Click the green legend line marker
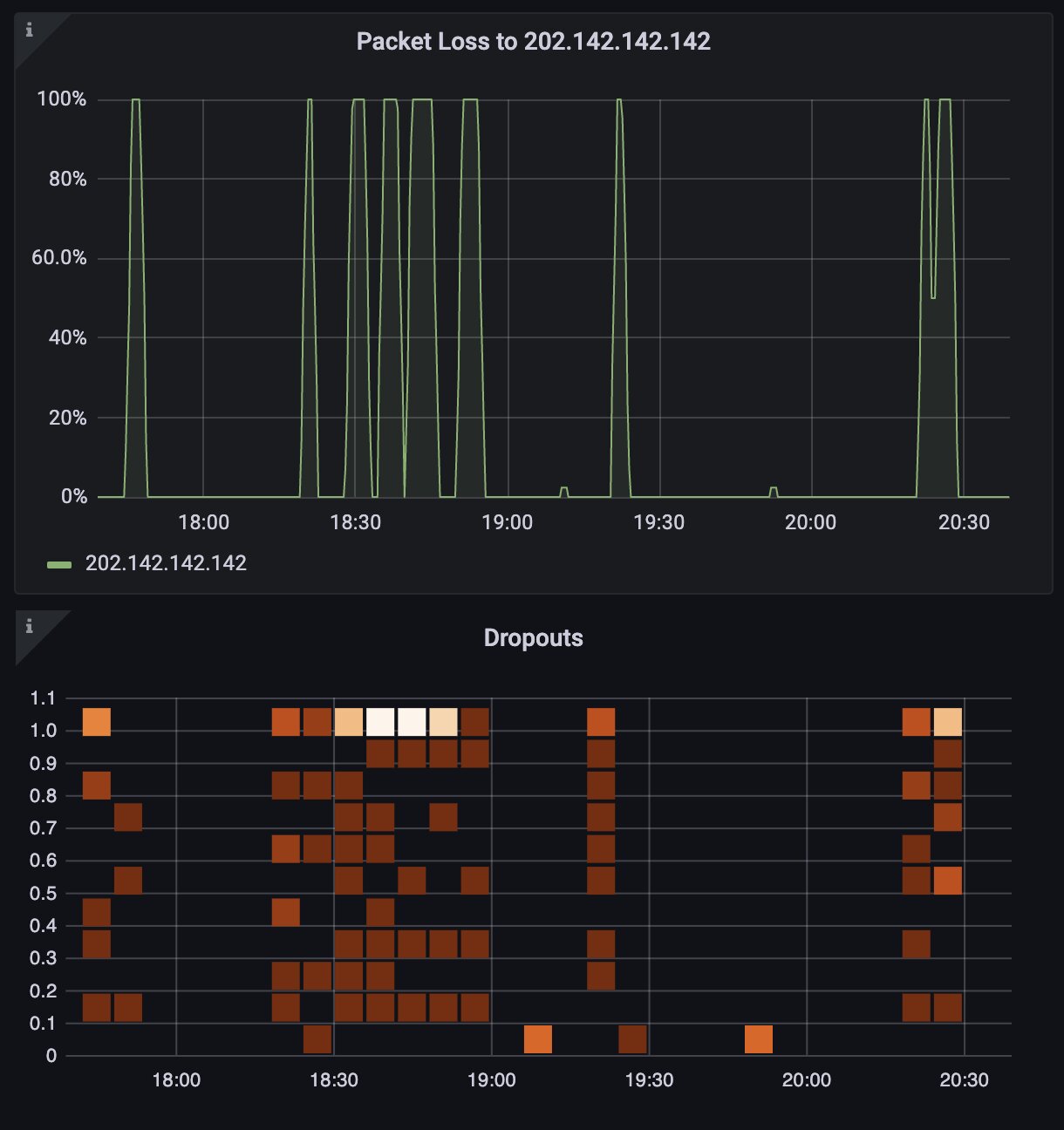The height and width of the screenshot is (1130, 1064). click(60, 563)
